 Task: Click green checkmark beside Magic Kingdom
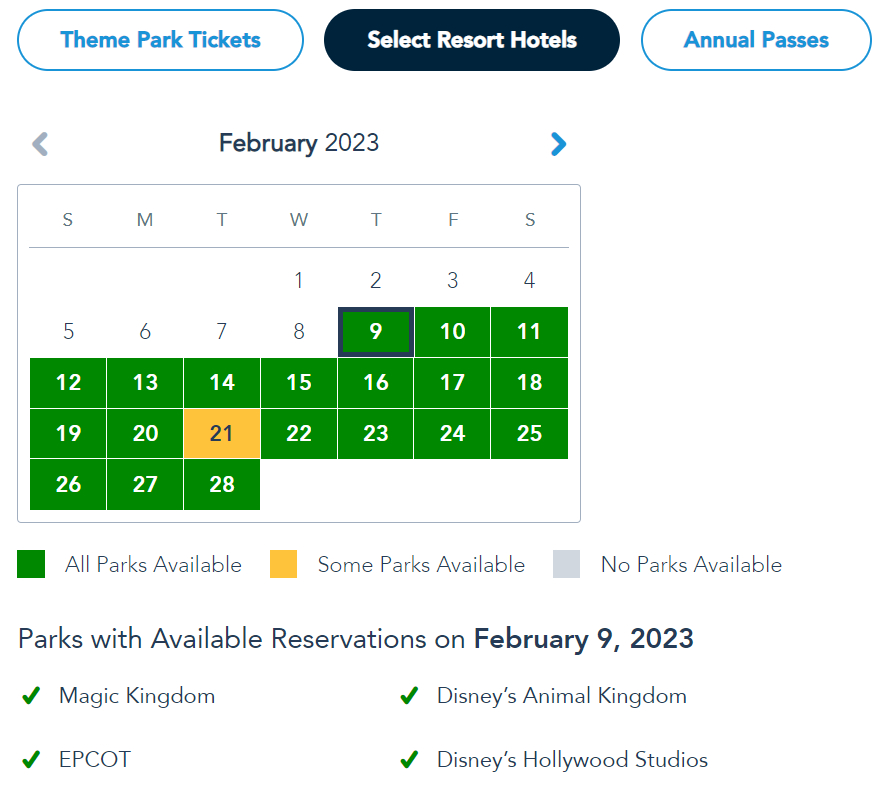[31, 696]
